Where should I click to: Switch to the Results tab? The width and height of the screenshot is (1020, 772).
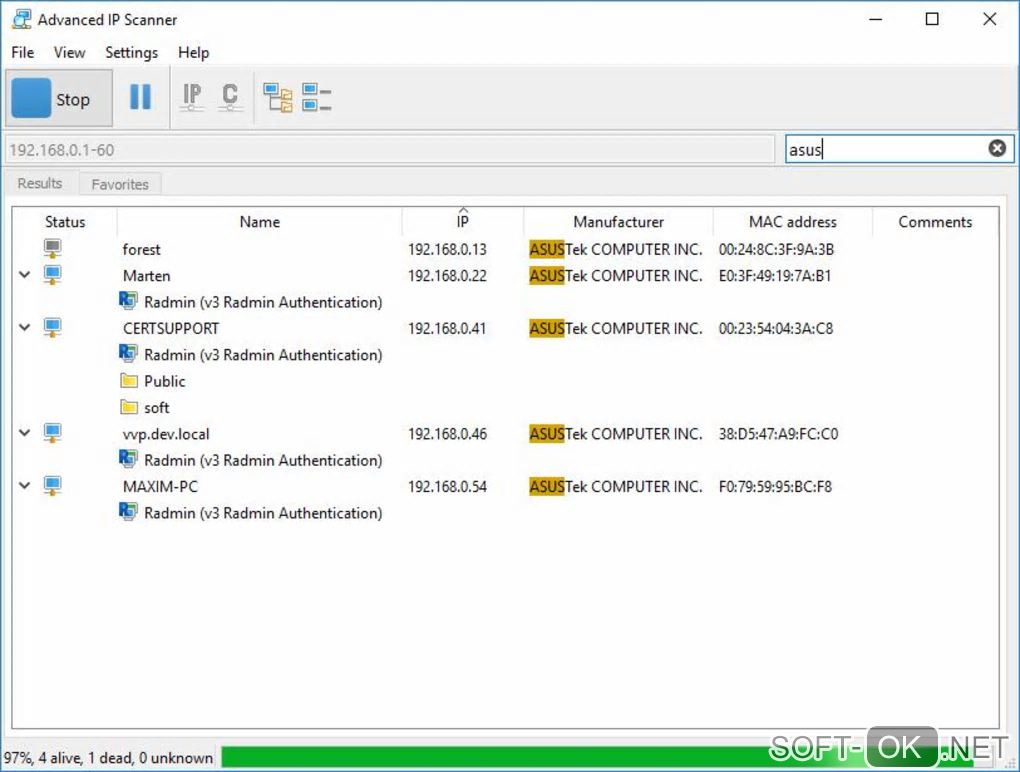pyautogui.click(x=40, y=183)
